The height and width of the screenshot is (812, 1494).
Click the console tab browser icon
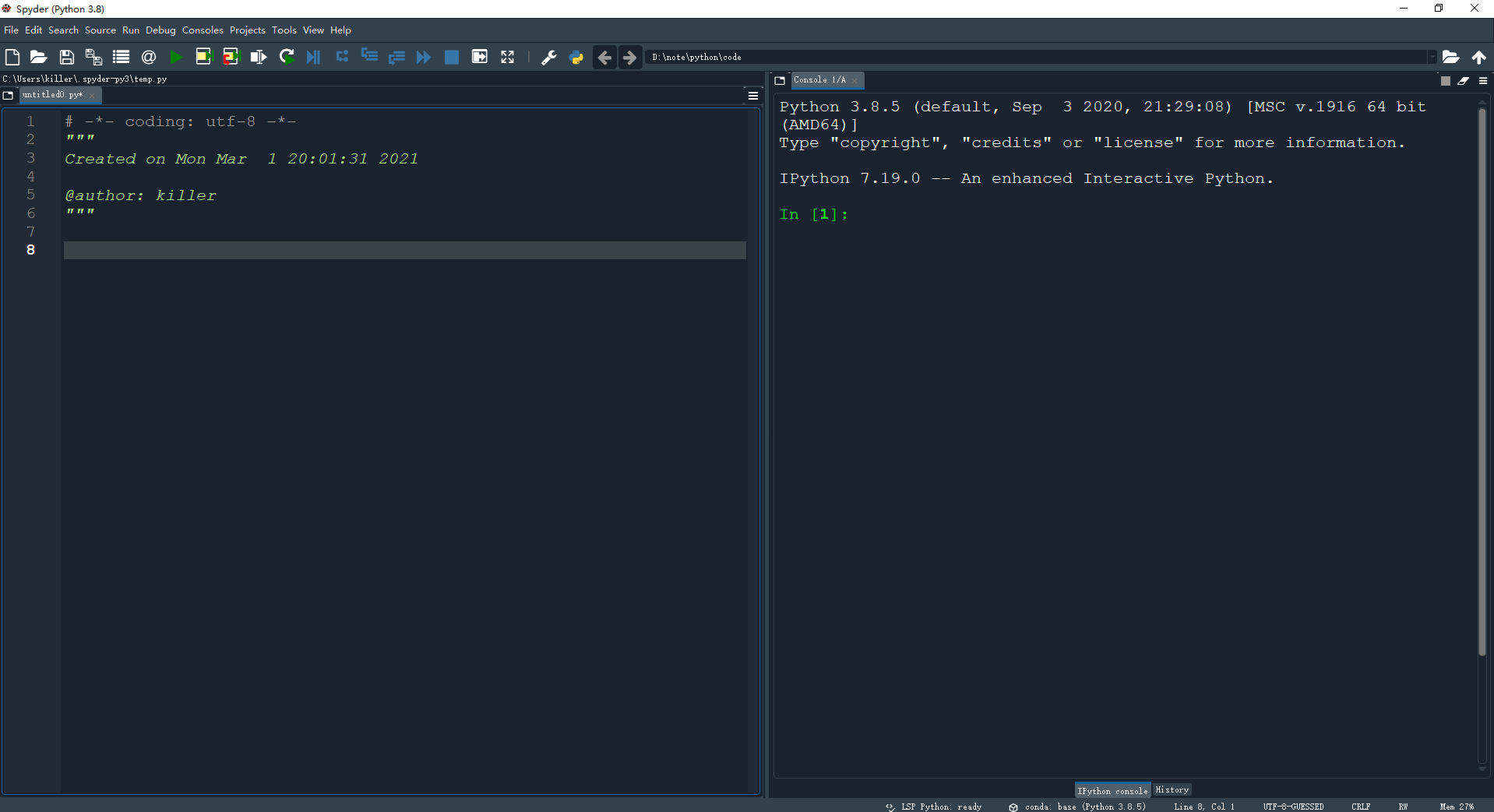[x=780, y=80]
